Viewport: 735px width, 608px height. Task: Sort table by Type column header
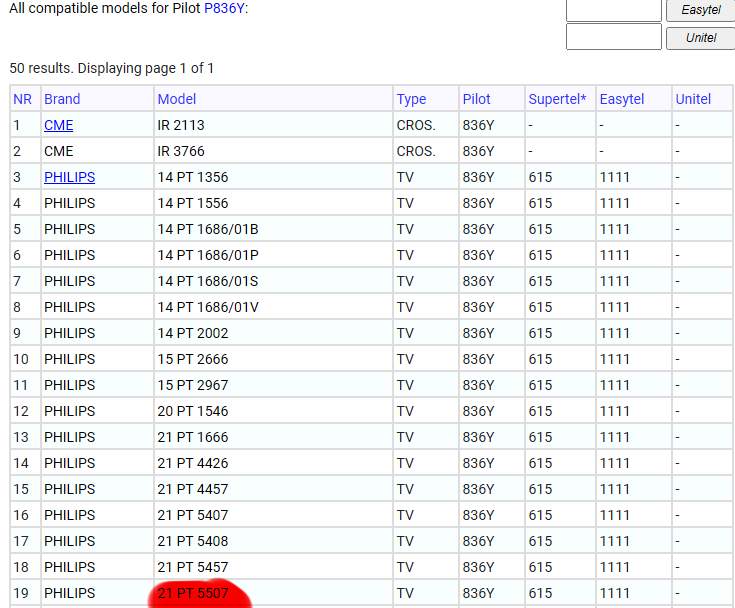tap(411, 99)
